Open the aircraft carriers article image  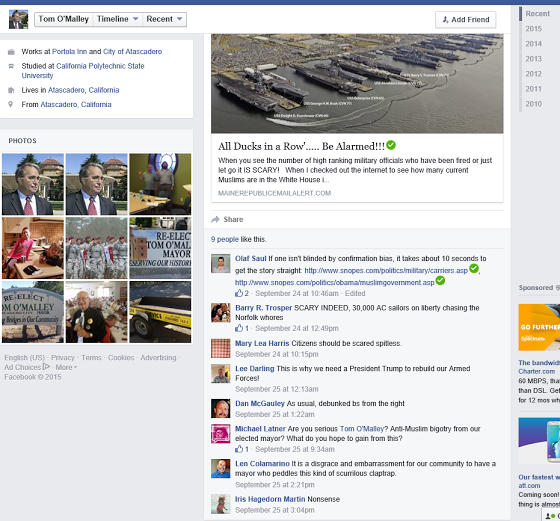pos(357,84)
